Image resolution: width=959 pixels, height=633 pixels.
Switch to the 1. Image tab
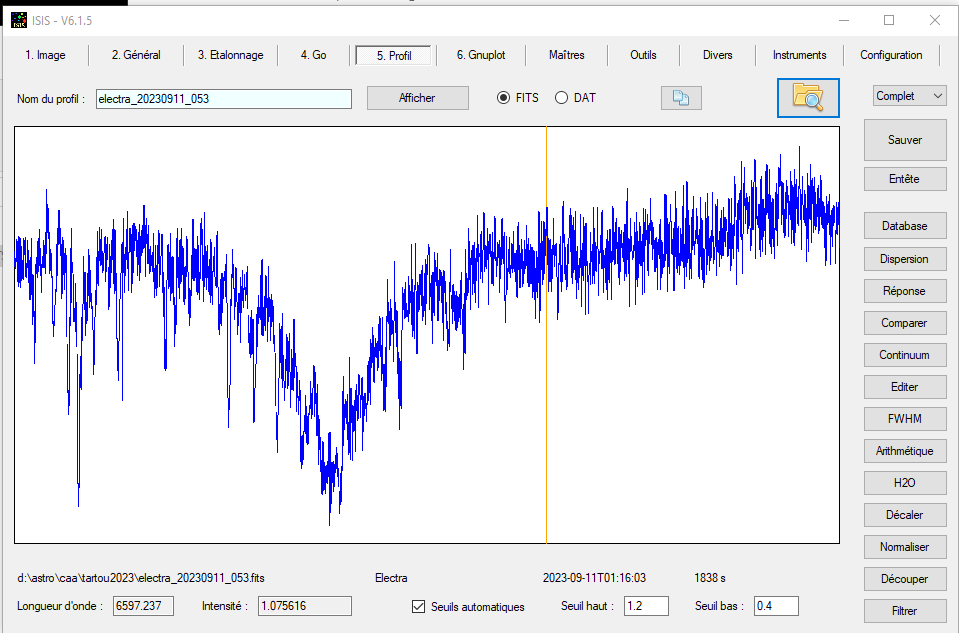pyautogui.click(x=45, y=55)
